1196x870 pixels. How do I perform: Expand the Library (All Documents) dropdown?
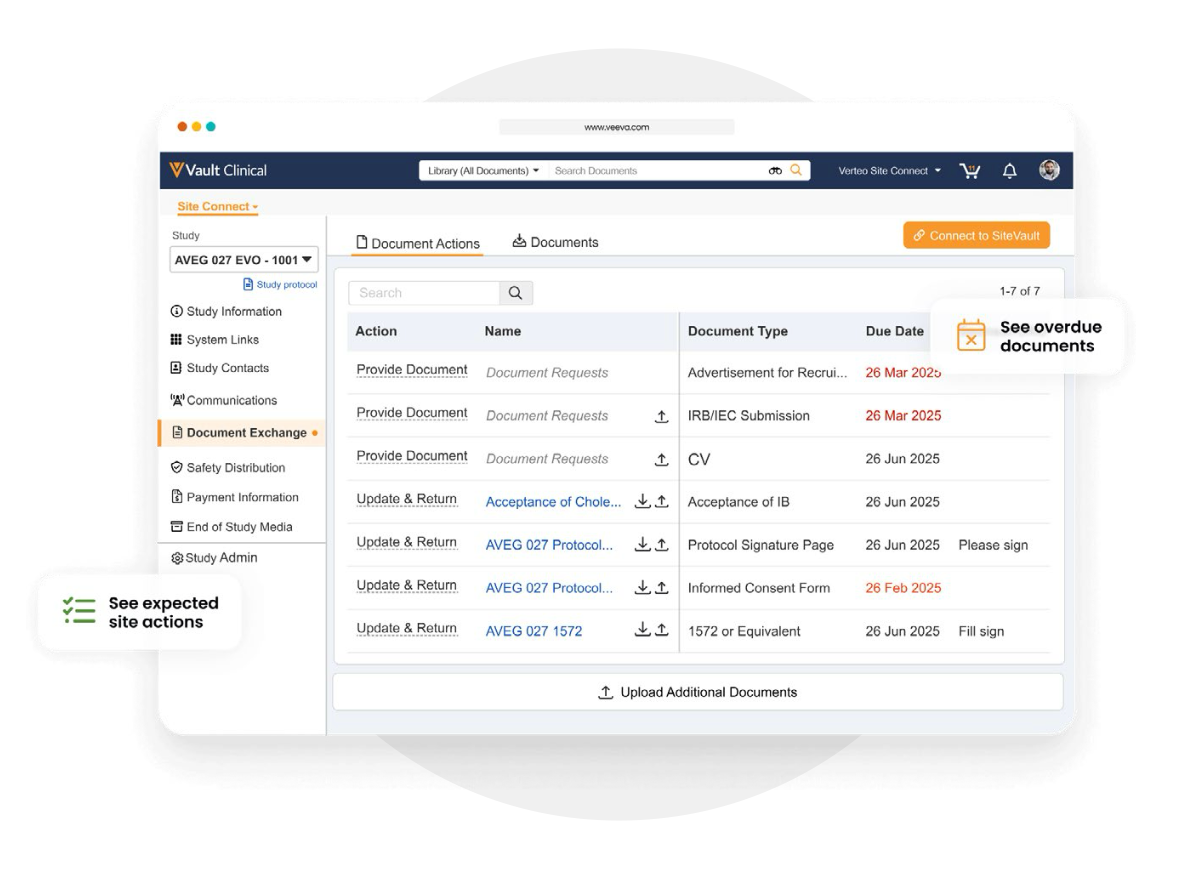(483, 171)
